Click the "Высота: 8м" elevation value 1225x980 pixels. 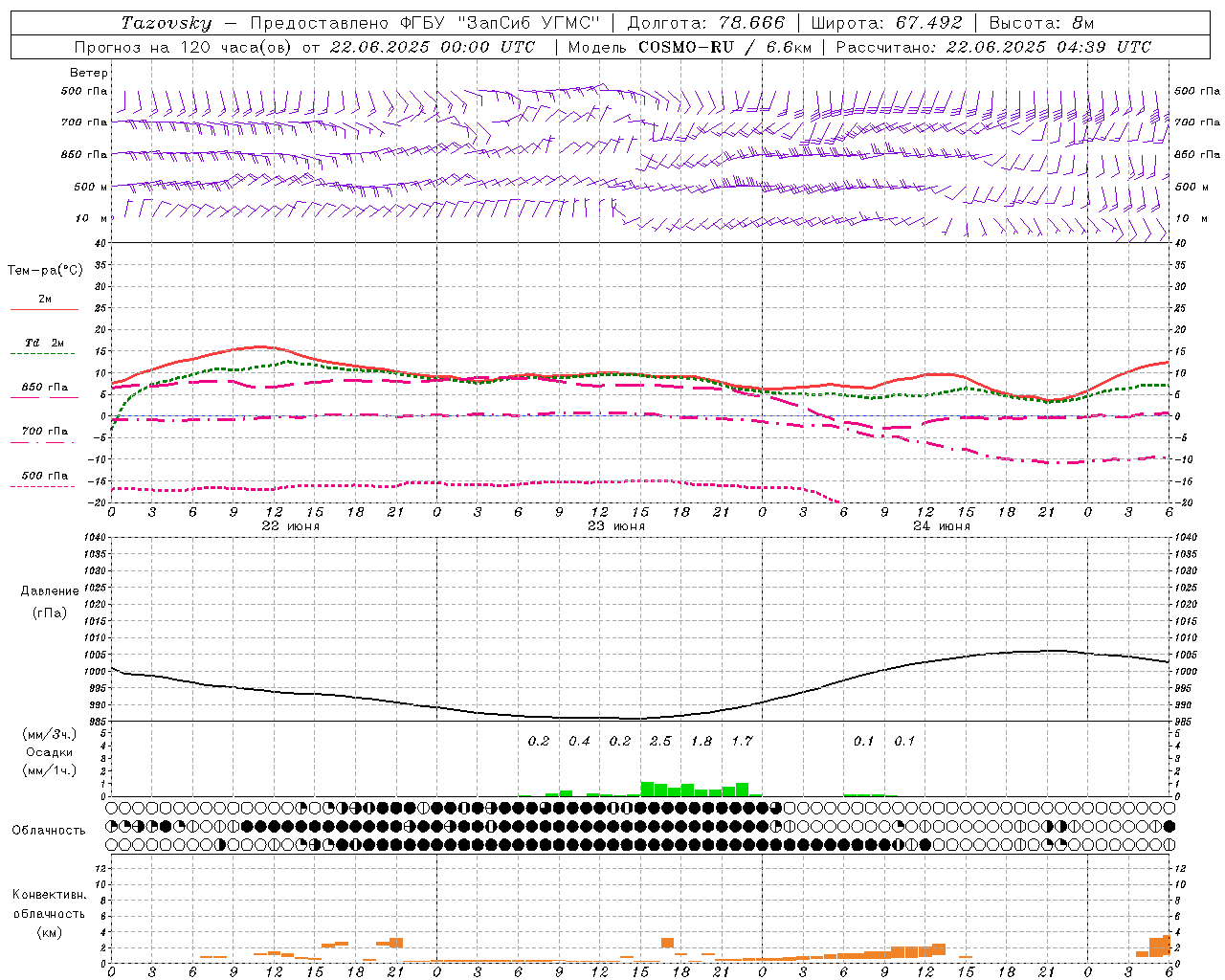(1041, 23)
